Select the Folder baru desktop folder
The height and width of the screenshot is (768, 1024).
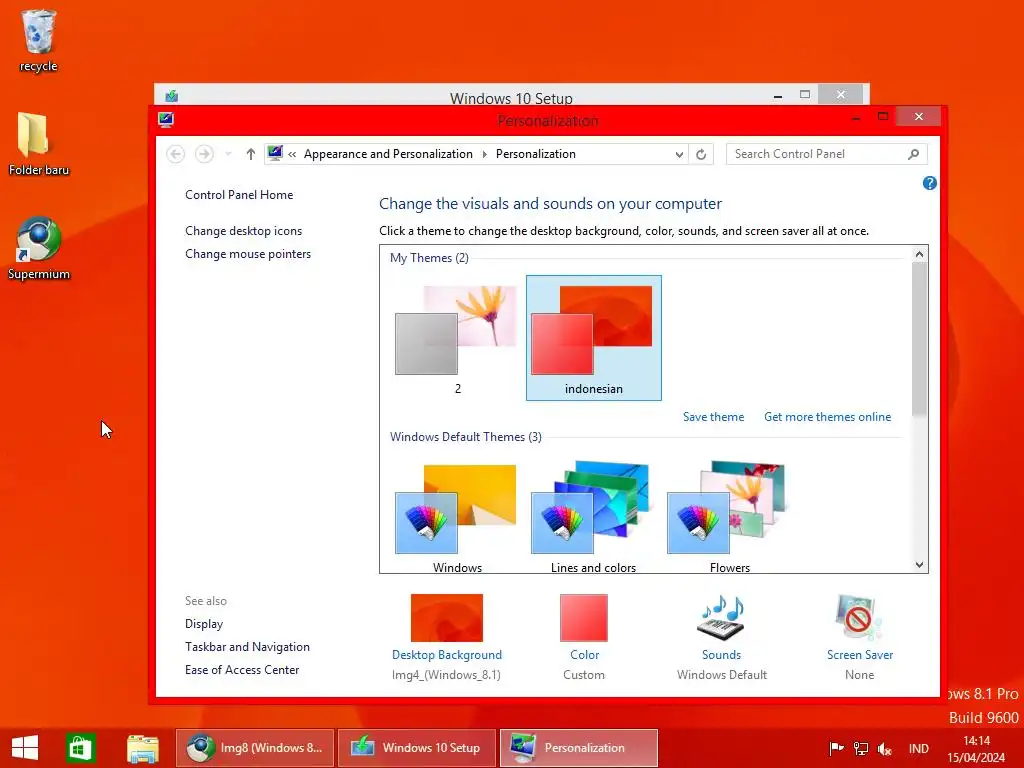(x=38, y=144)
